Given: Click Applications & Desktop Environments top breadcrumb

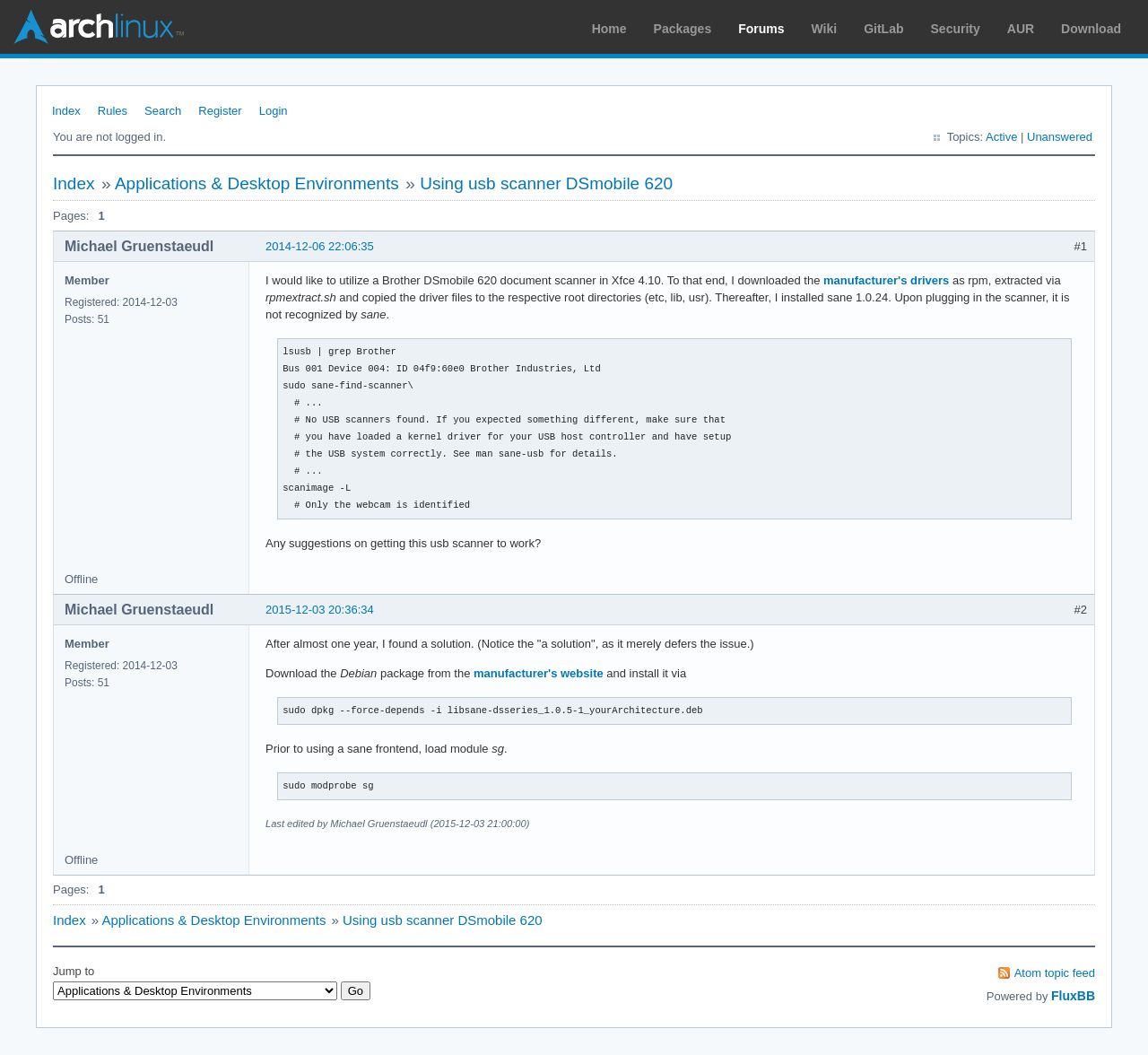Looking at the screenshot, I should pos(257,184).
